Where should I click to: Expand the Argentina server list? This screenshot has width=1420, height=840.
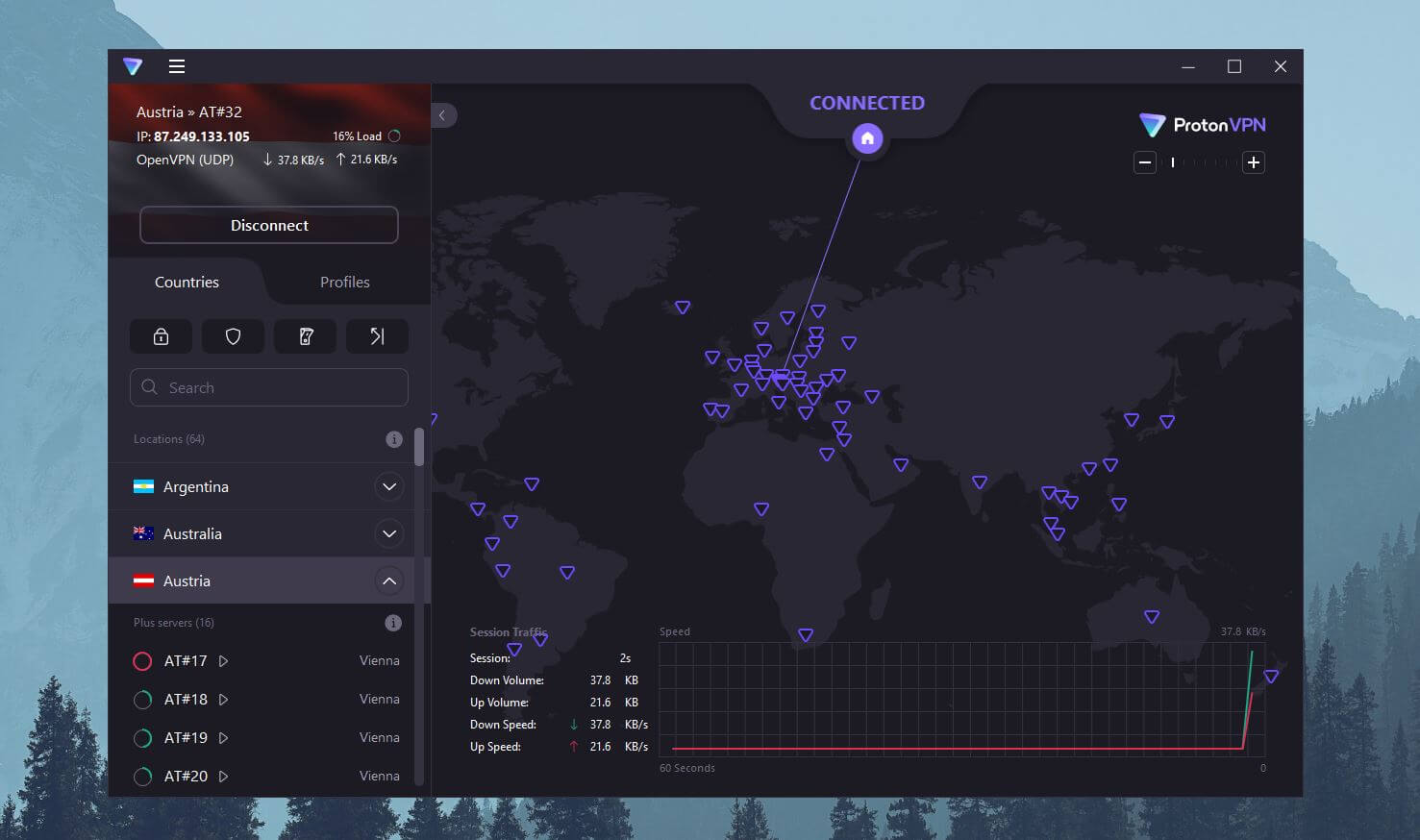coord(389,486)
